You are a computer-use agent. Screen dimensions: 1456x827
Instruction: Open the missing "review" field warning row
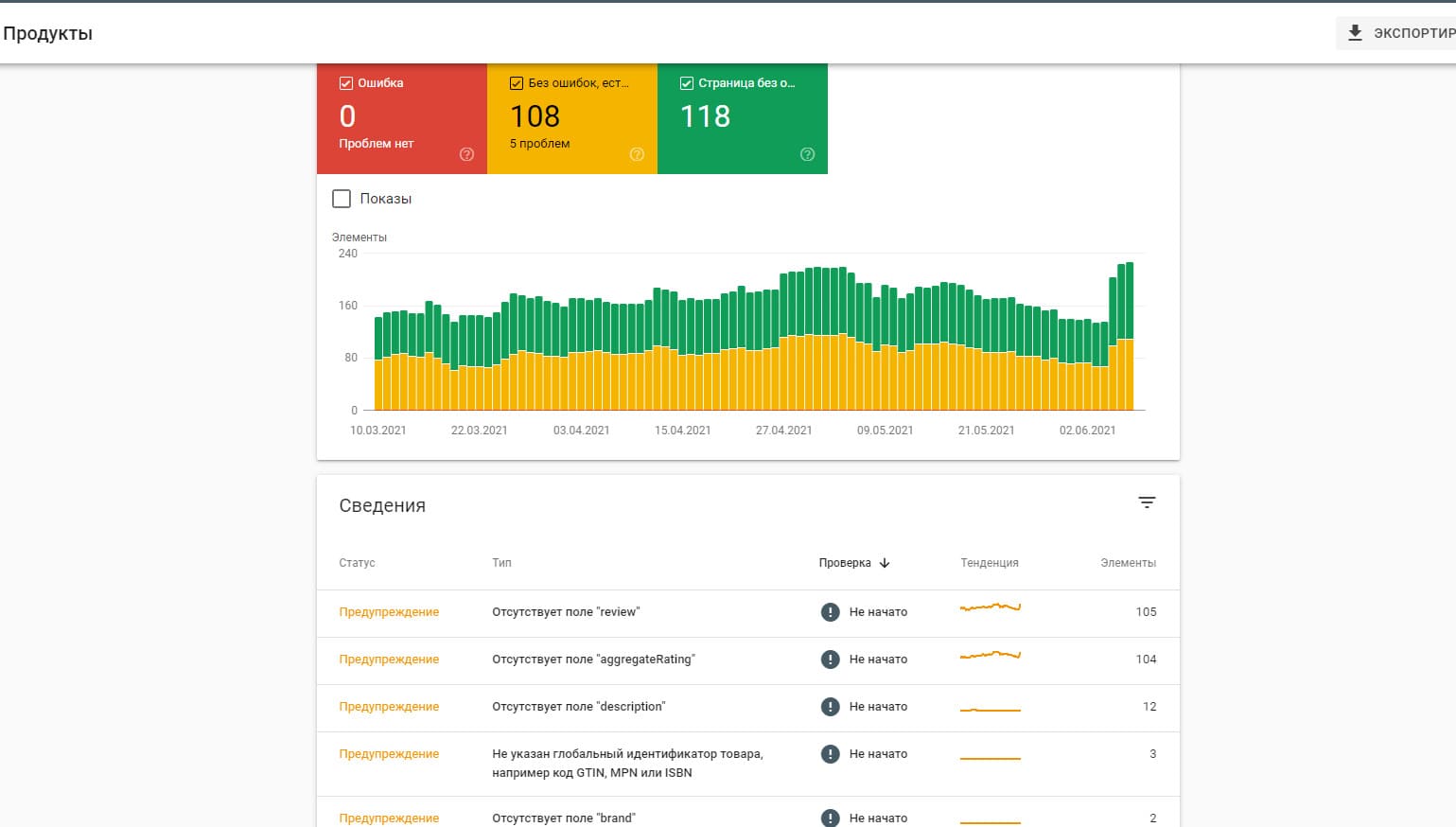[565, 612]
